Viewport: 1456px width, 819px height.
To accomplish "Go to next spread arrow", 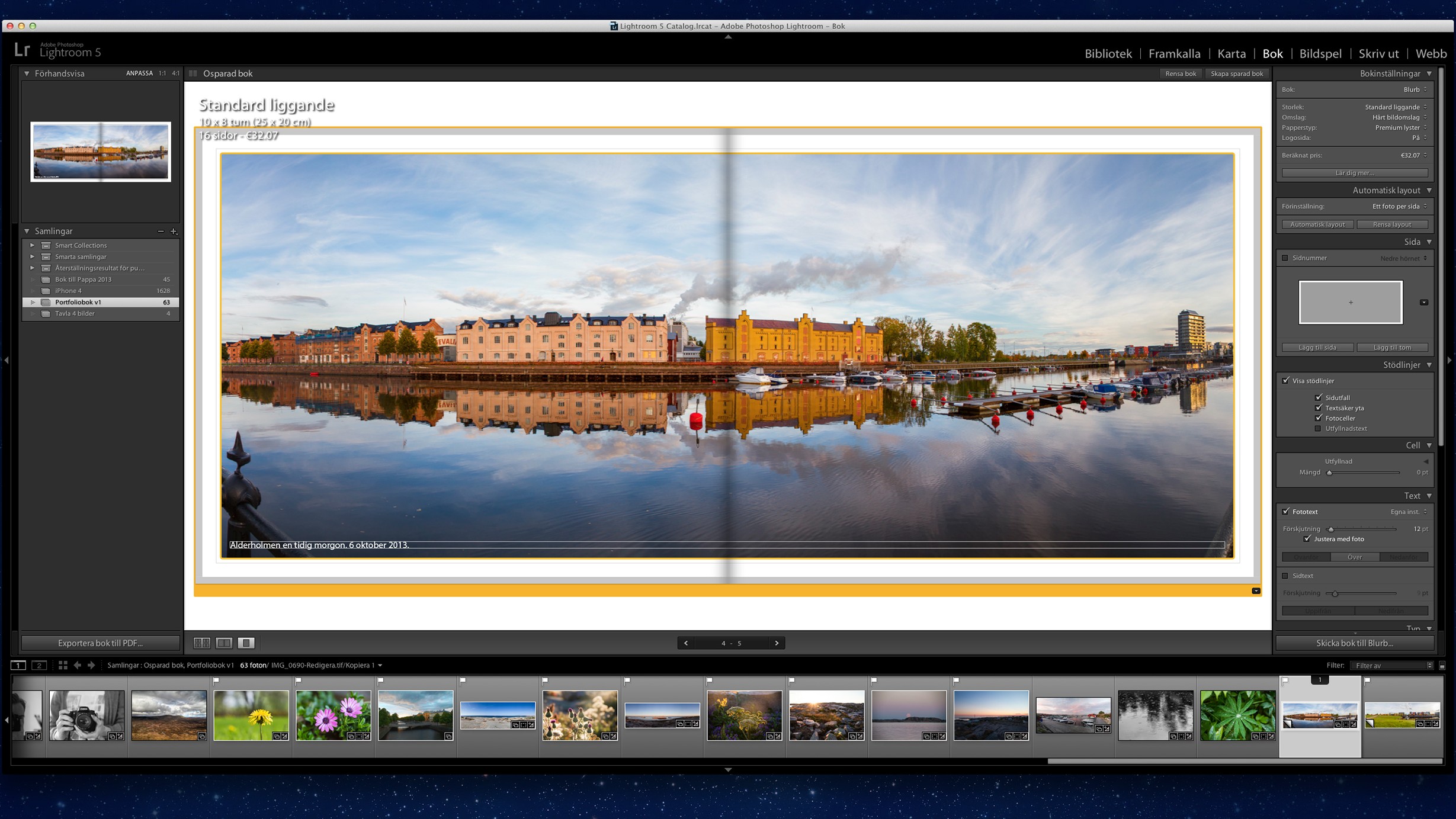I will tap(777, 643).
